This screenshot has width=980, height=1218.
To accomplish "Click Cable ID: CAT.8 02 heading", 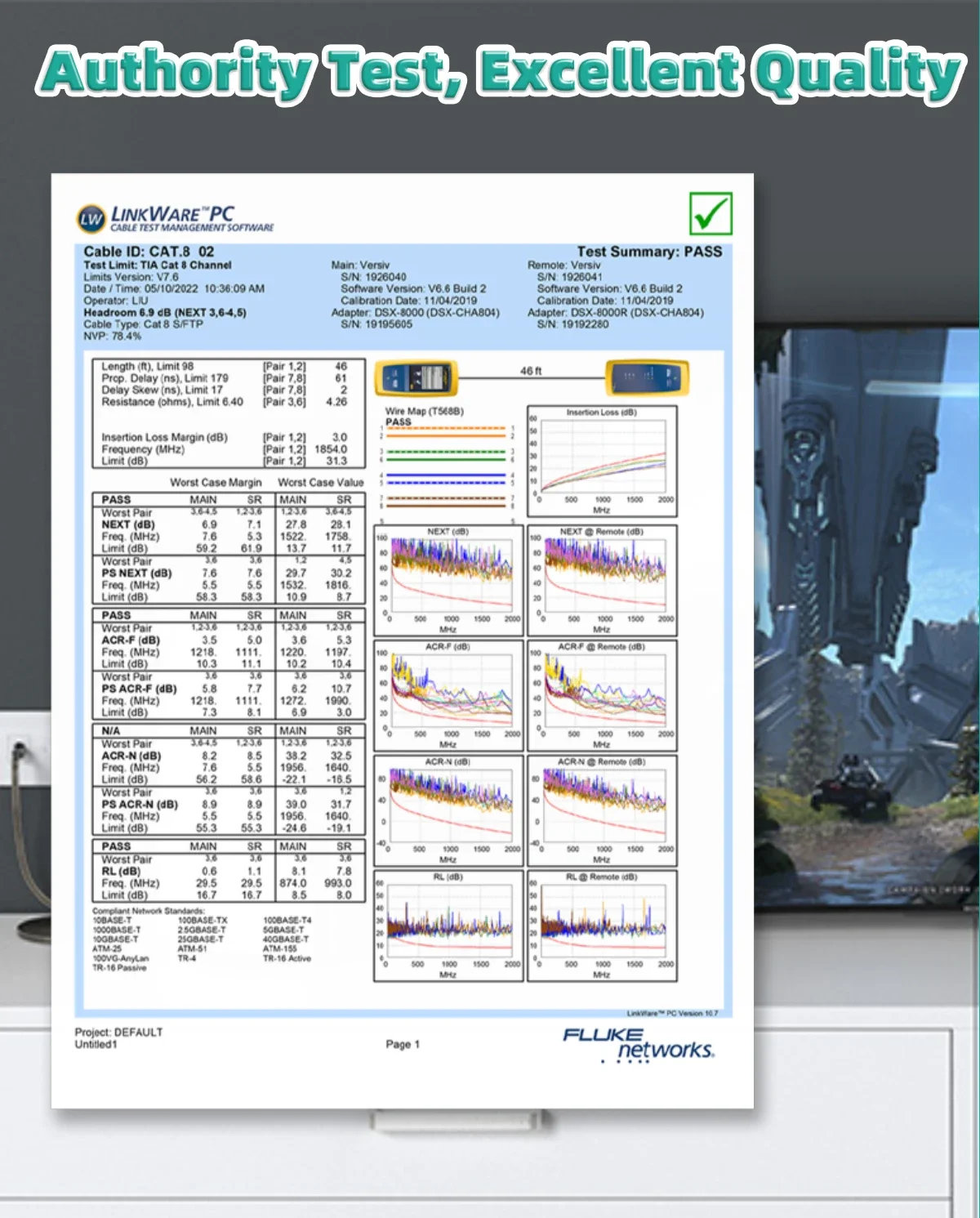I will tap(149, 252).
